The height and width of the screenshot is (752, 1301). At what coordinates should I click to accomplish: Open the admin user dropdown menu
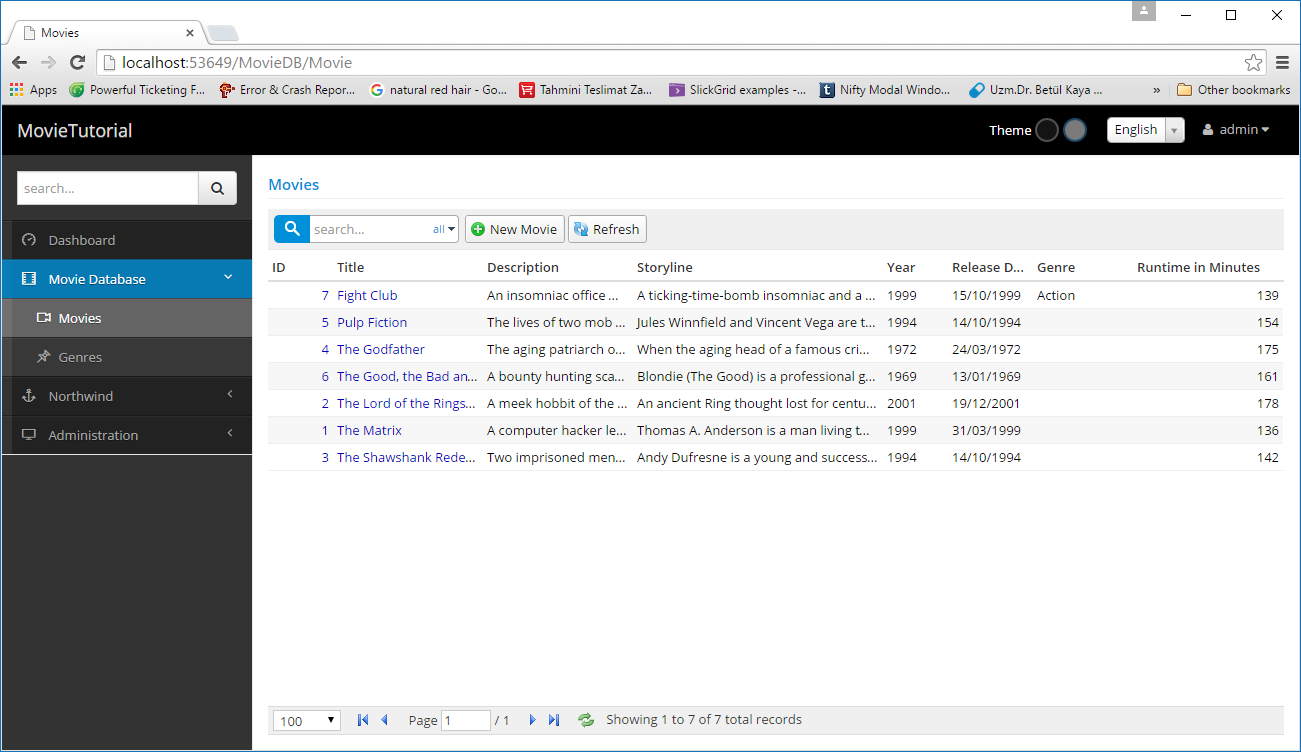tap(1236, 130)
